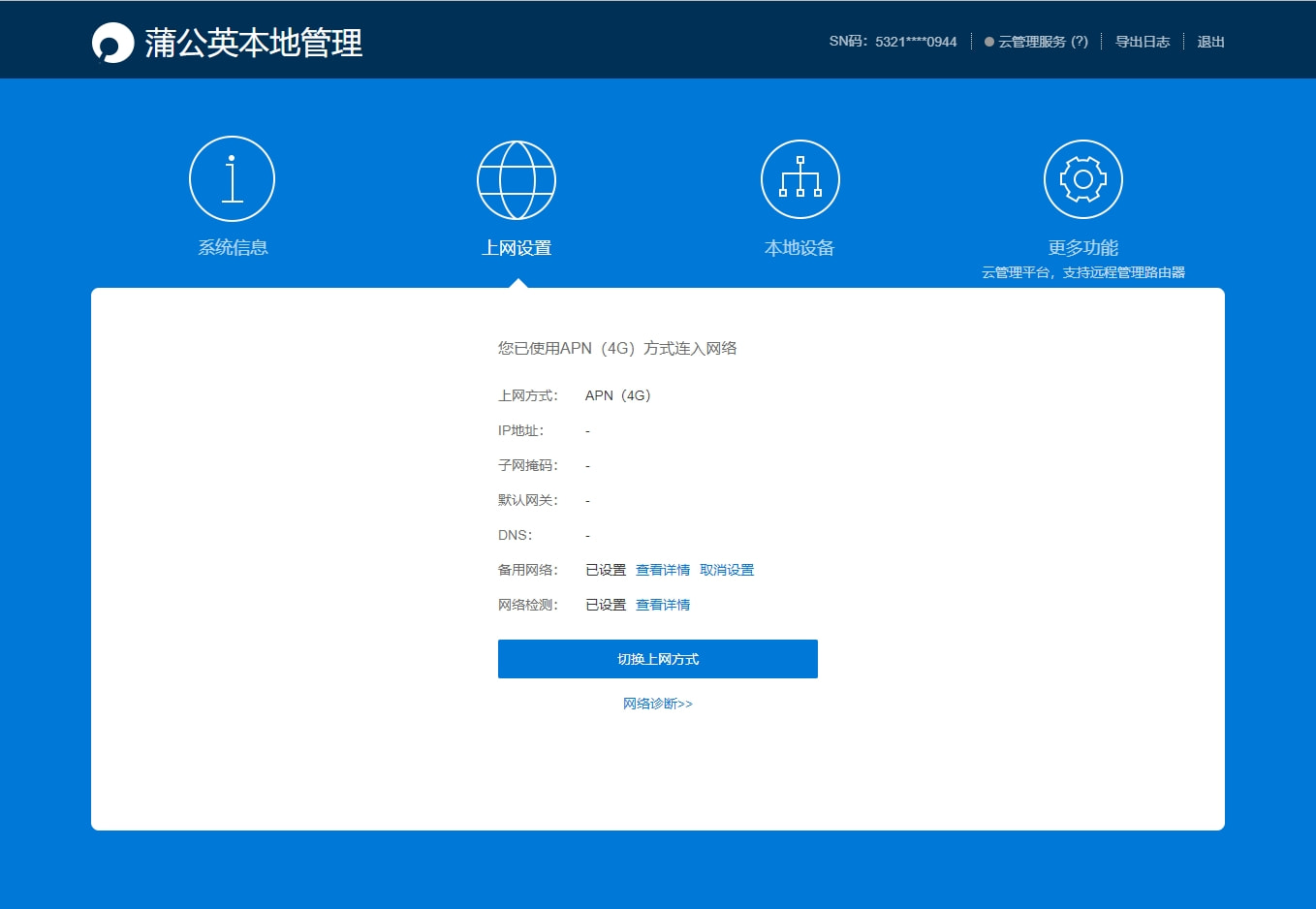Click the 已设置 status for 网络检测

[x=606, y=605]
